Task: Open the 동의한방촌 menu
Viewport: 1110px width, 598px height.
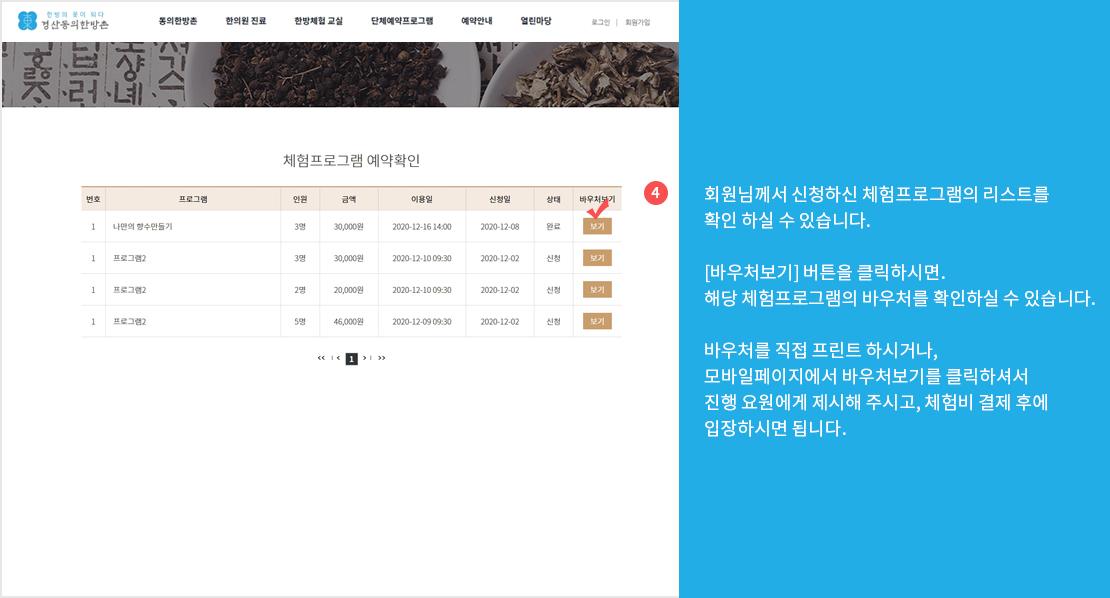Action: coord(178,21)
